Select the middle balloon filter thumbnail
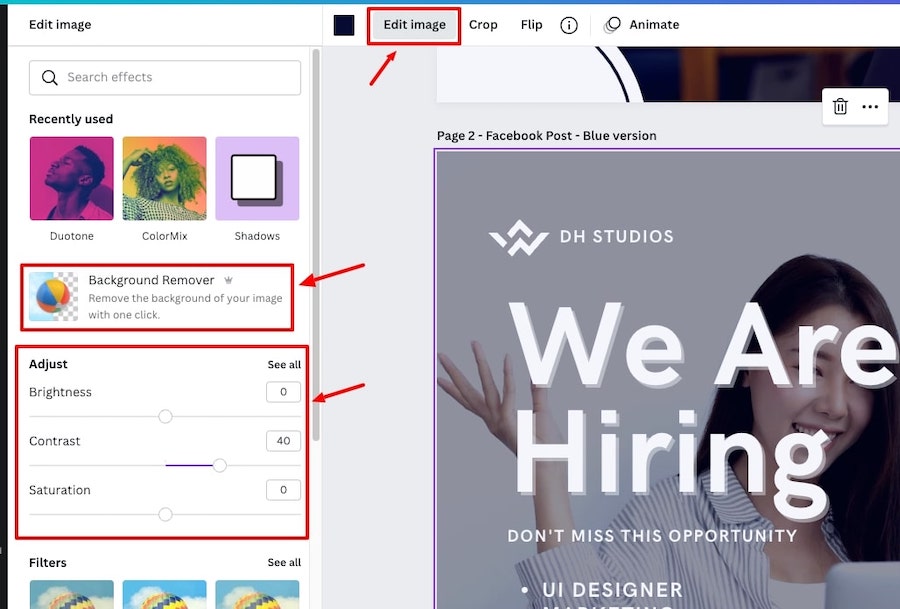This screenshot has width=900, height=609. coord(164,594)
